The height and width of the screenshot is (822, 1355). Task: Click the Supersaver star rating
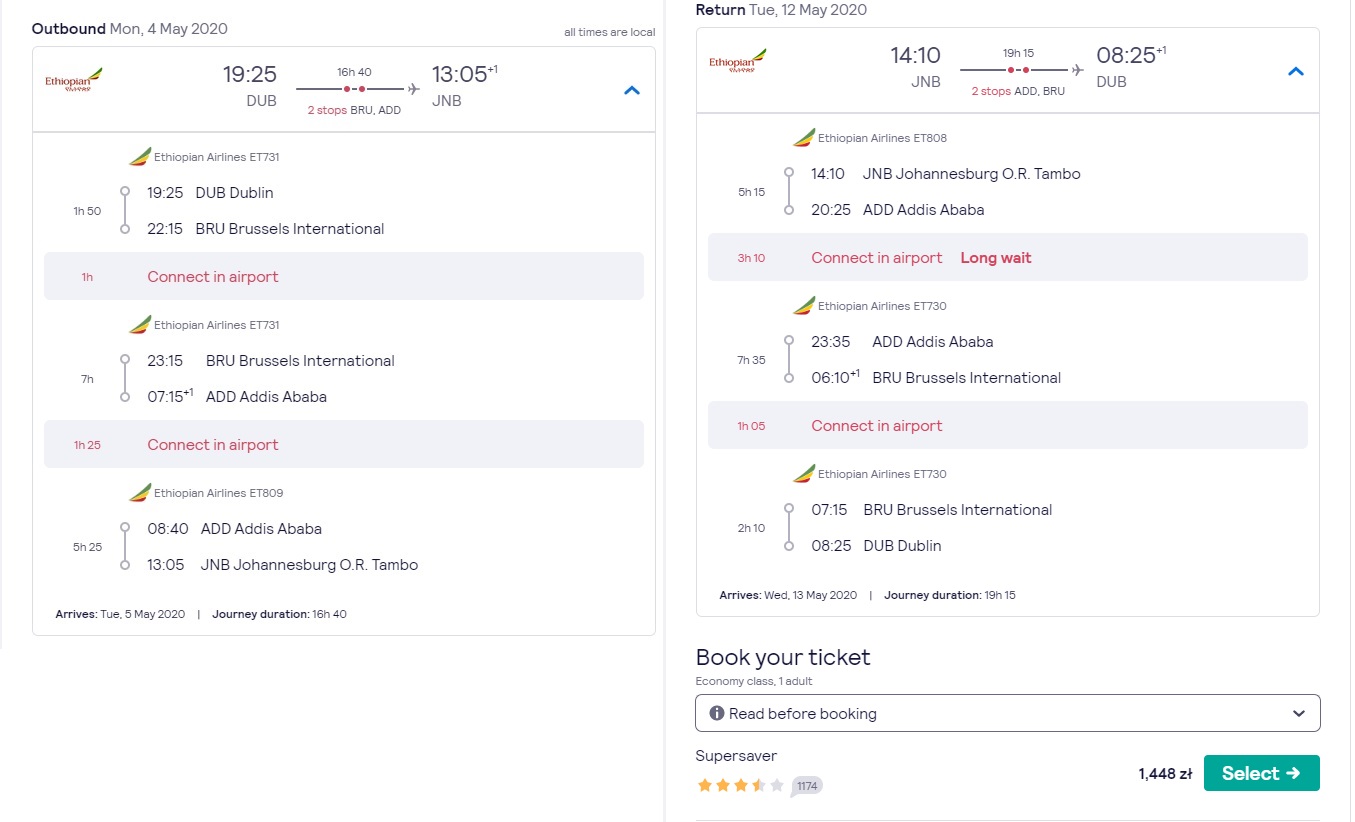741,785
